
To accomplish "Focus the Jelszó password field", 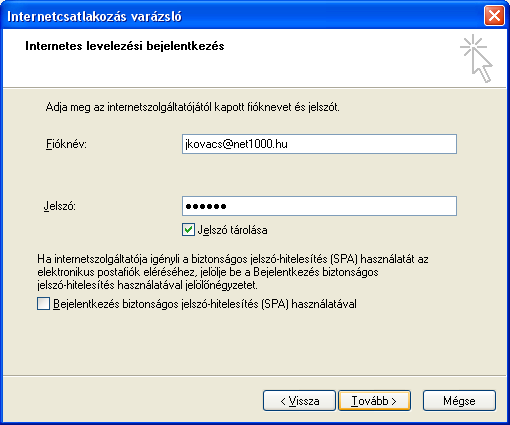I will coord(319,206).
